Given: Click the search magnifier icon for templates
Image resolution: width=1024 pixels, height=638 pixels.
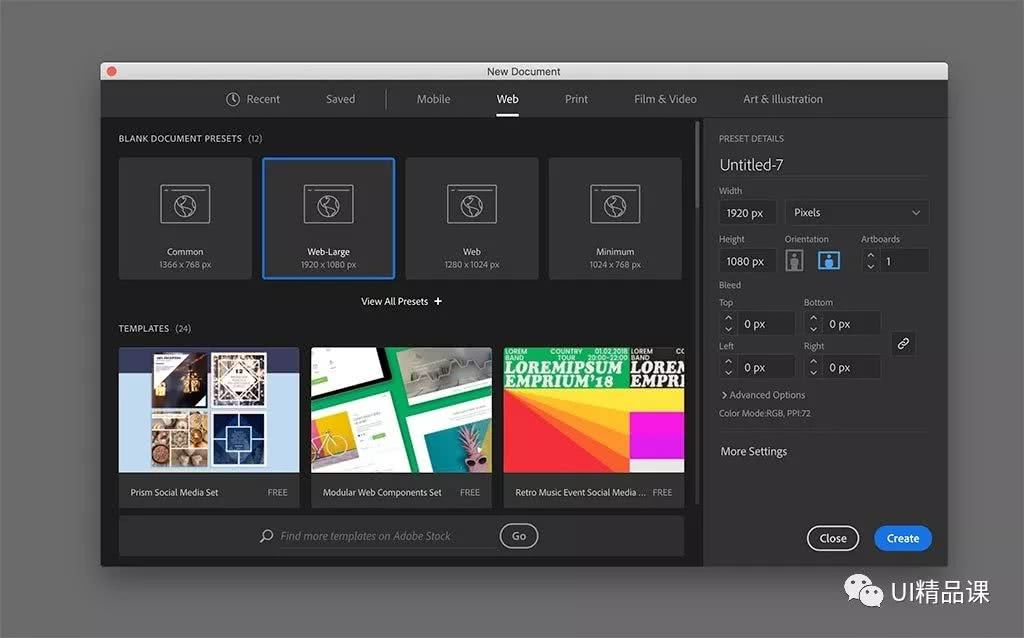Looking at the screenshot, I should tap(267, 536).
